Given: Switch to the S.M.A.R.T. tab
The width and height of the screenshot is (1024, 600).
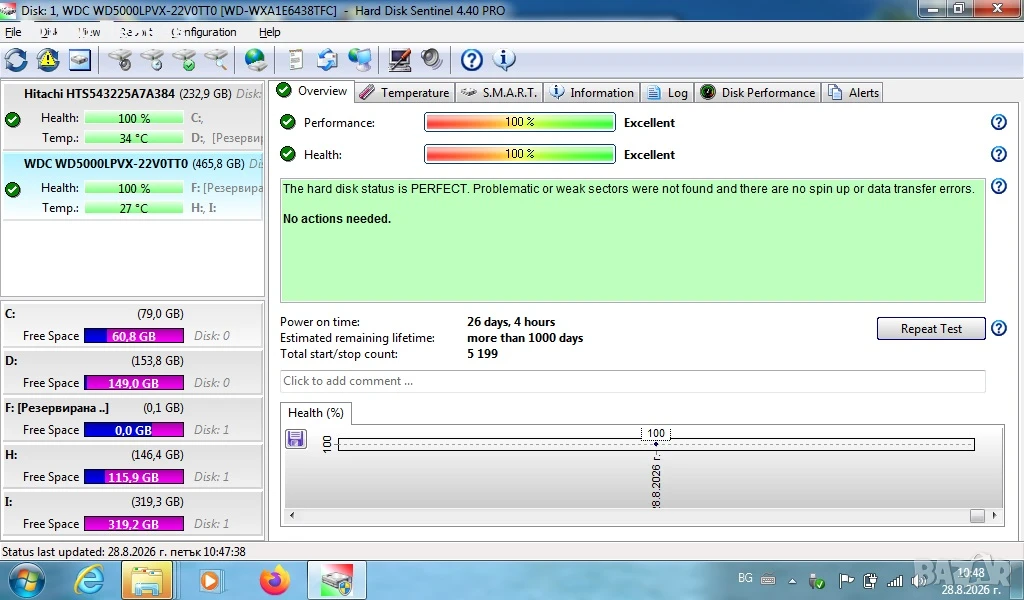Looking at the screenshot, I should (499, 93).
